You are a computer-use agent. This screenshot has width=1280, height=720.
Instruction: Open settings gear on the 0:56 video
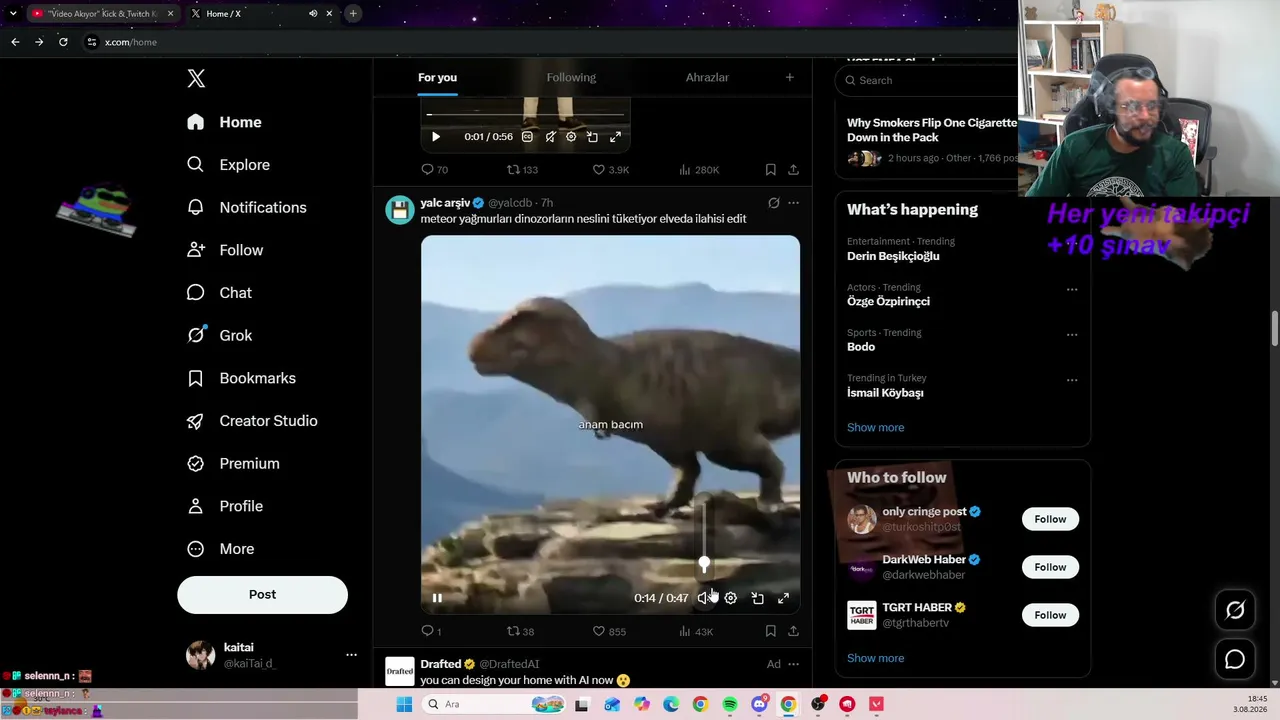571,137
